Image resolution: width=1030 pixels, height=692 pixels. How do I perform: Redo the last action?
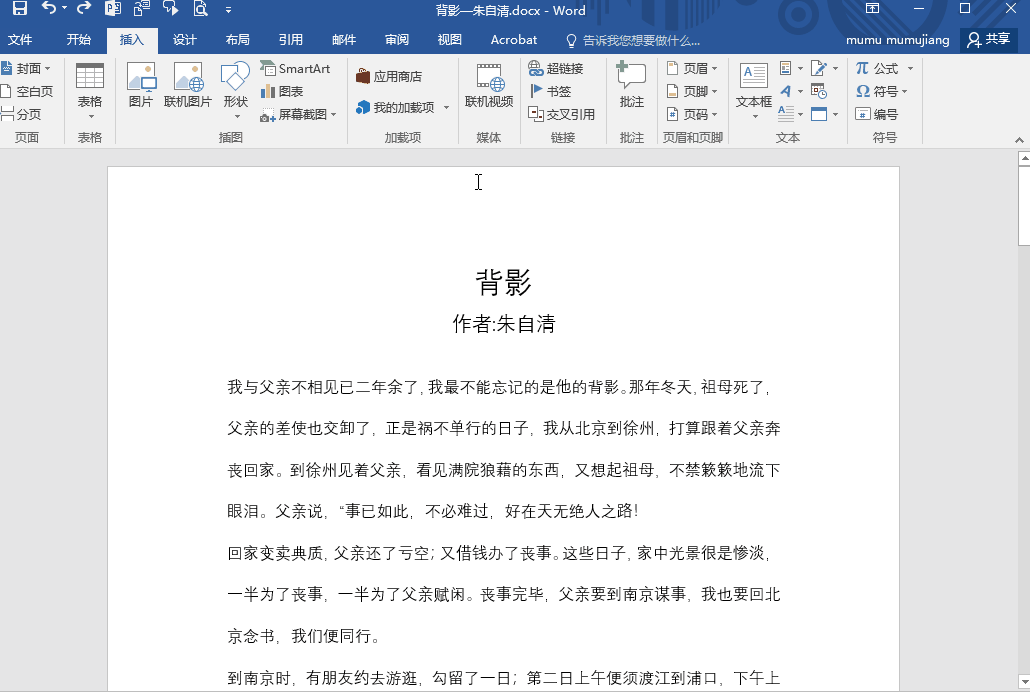click(x=83, y=8)
